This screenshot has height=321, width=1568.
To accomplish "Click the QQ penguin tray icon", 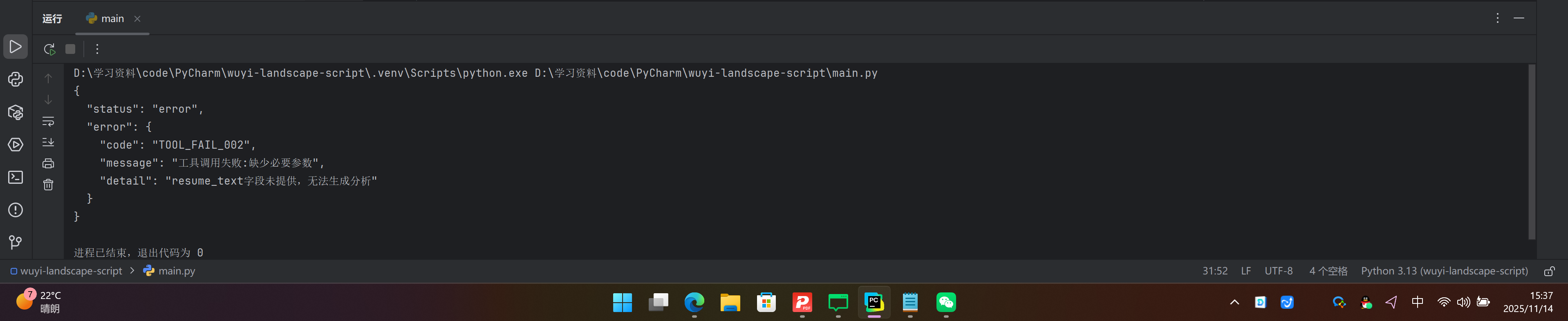I will point(1366,302).
